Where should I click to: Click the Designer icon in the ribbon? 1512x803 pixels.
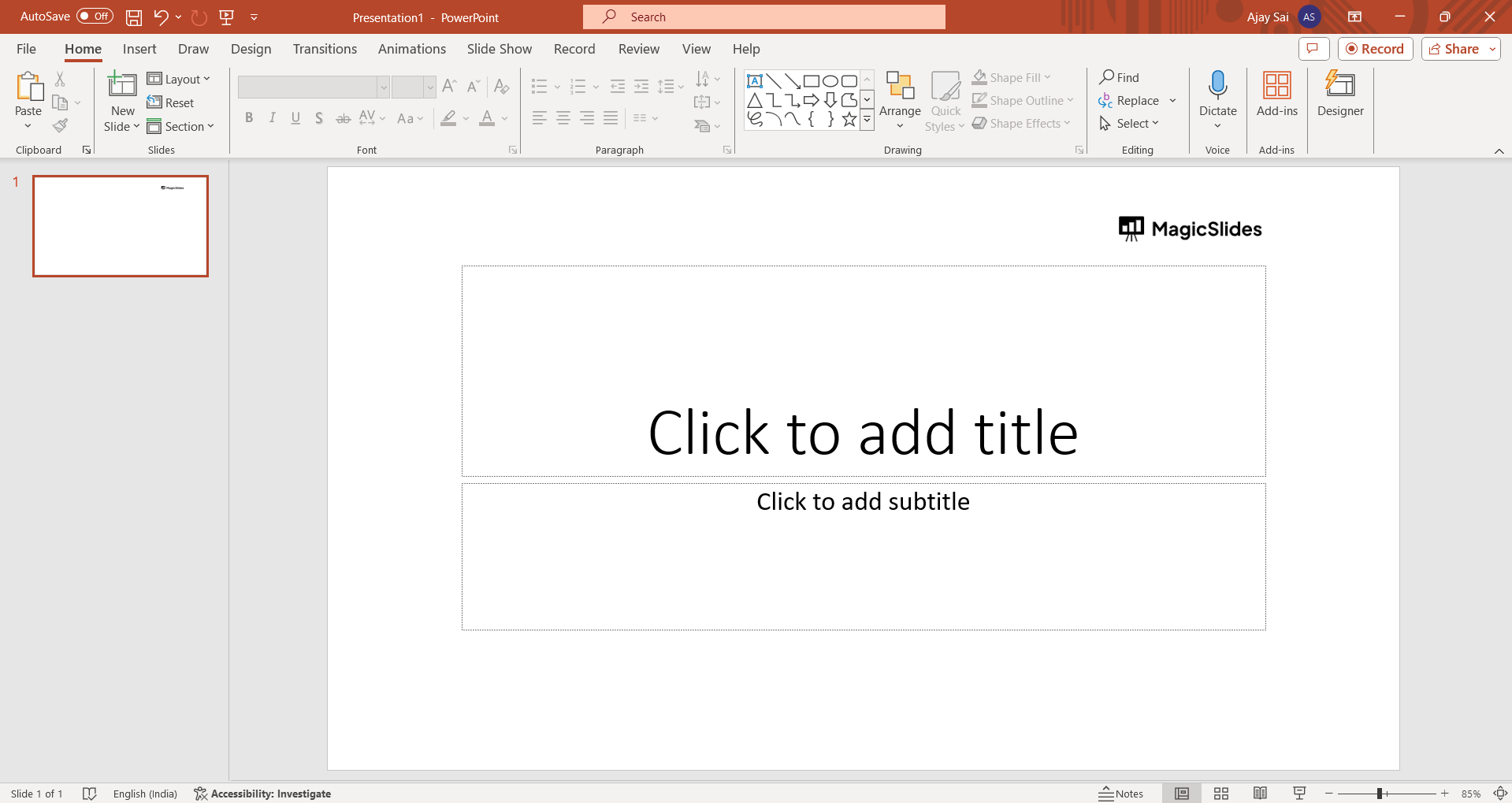click(1339, 85)
